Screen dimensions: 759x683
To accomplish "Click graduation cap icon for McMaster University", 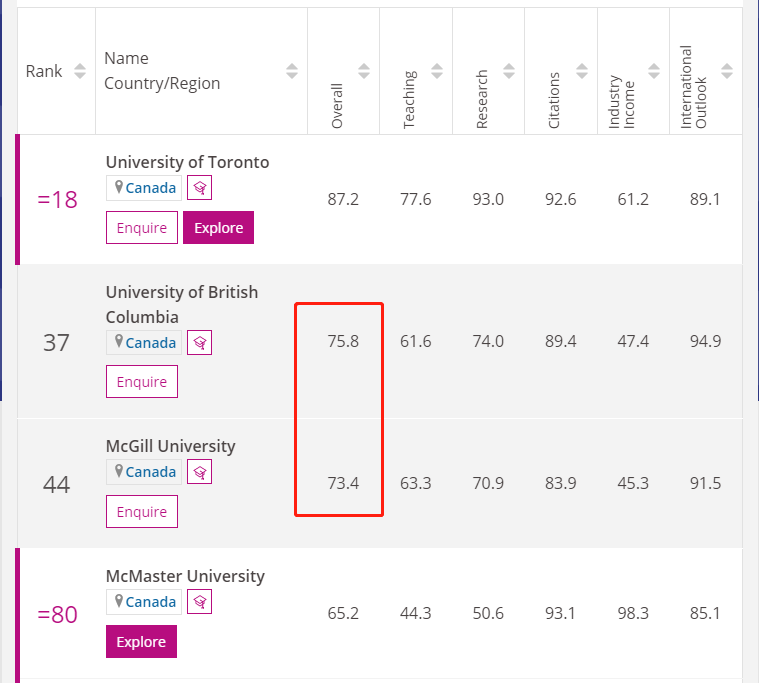I will pyautogui.click(x=199, y=602).
